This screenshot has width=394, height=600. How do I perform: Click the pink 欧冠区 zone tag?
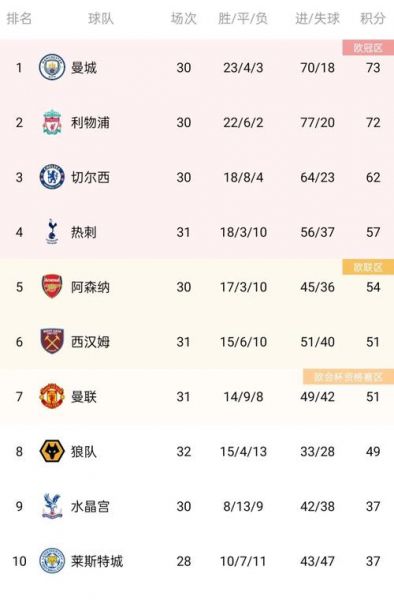coord(368,48)
